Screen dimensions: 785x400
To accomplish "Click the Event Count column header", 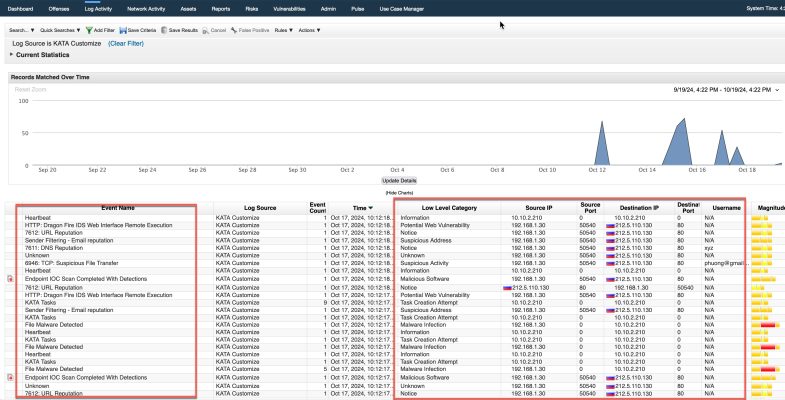I will [x=317, y=208].
